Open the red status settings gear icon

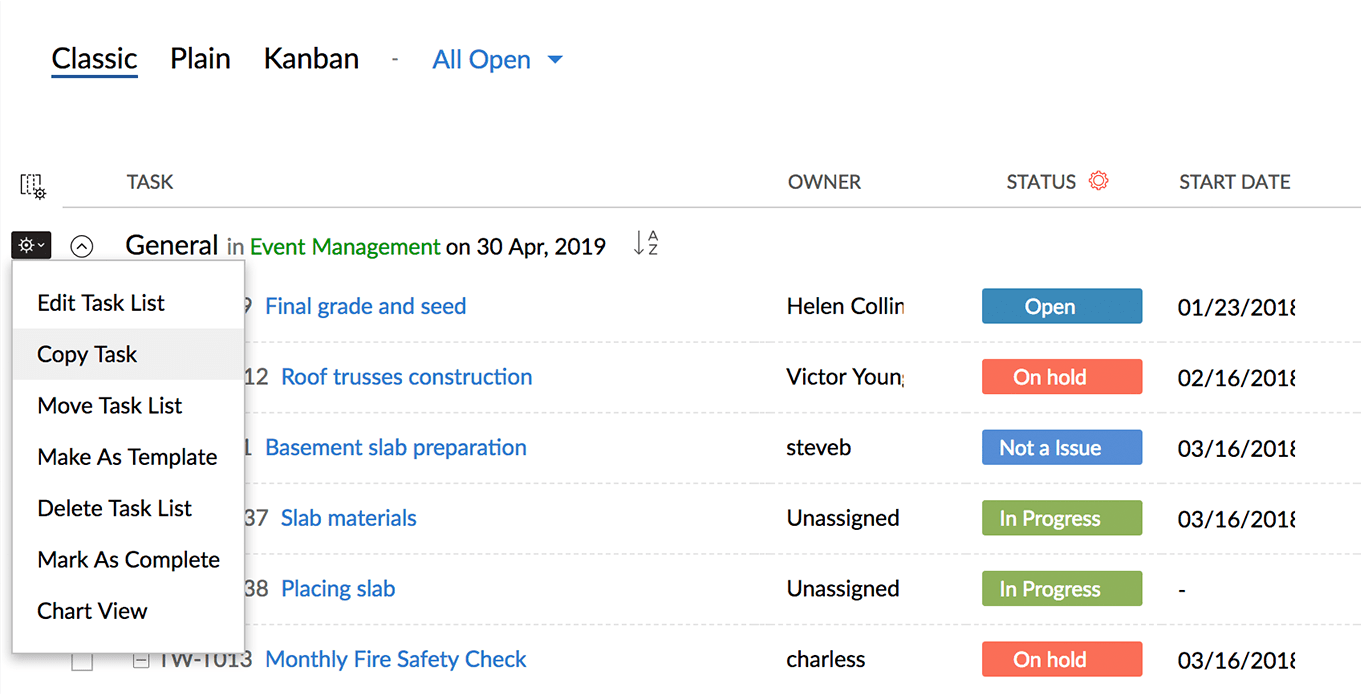point(1098,181)
